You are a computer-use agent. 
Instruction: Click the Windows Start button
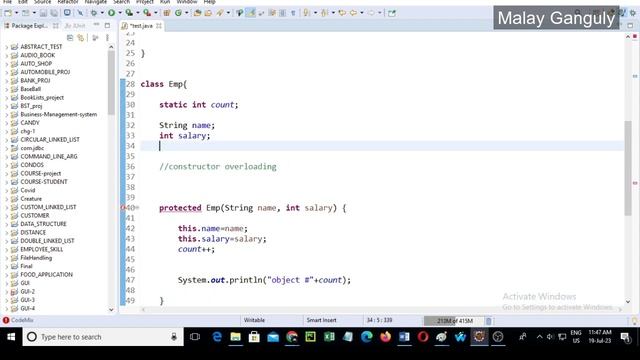[x=11, y=337]
